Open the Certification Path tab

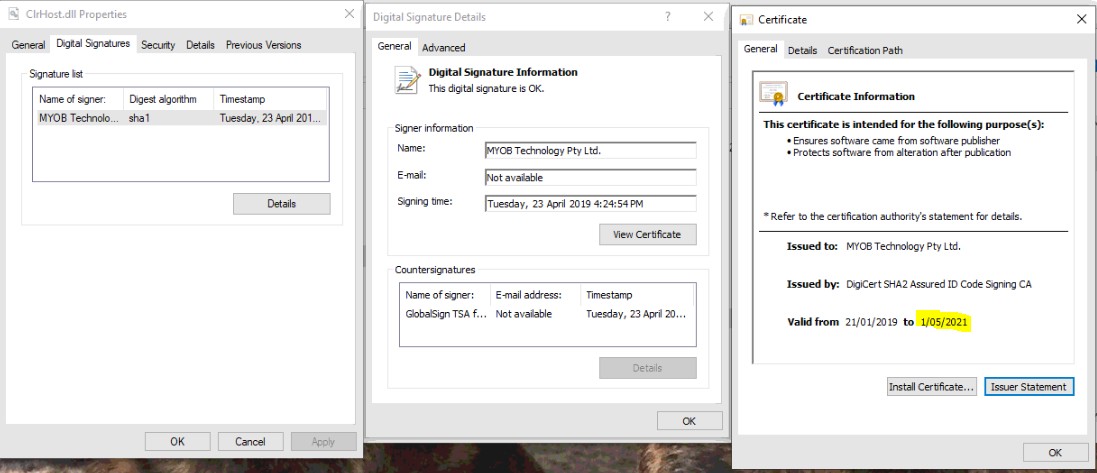(x=865, y=50)
